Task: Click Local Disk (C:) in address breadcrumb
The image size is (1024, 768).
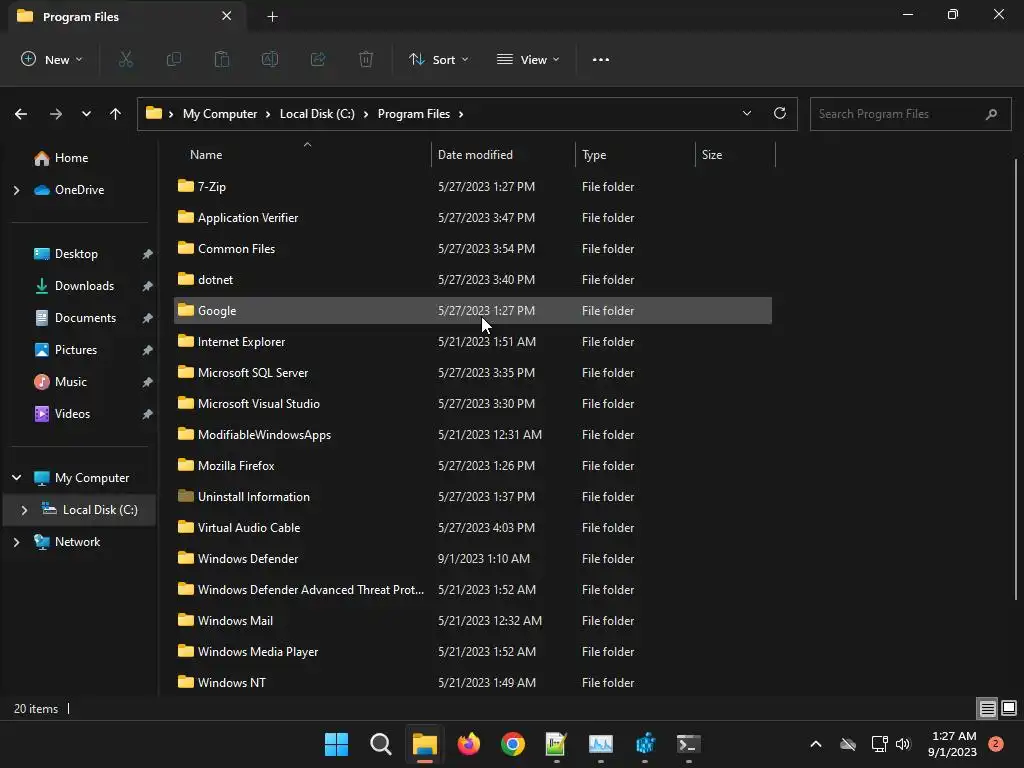Action: click(x=317, y=114)
